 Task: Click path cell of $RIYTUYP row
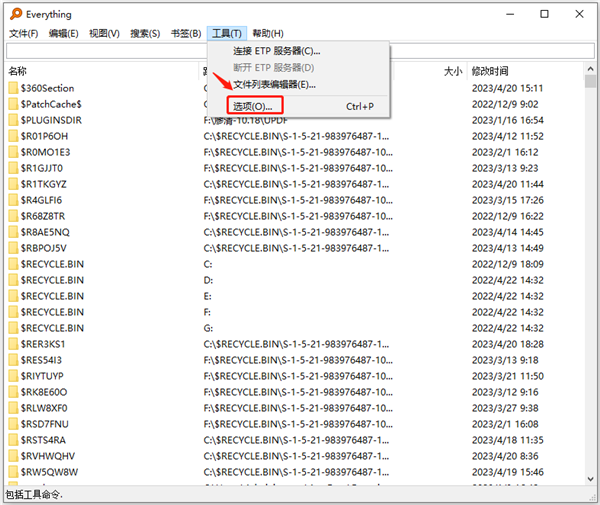[298, 376]
